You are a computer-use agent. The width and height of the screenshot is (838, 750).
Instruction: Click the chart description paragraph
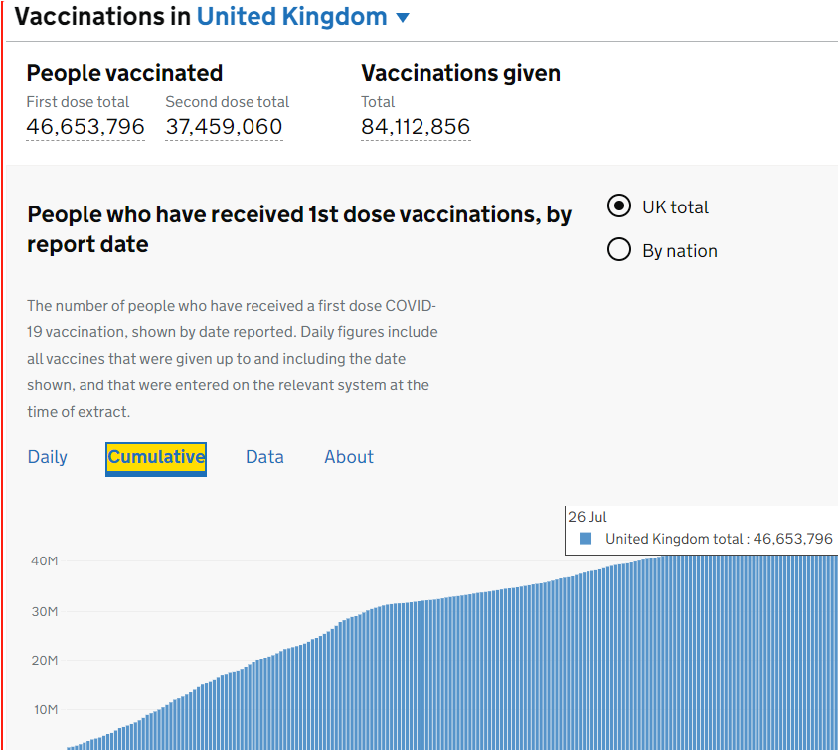(232, 359)
